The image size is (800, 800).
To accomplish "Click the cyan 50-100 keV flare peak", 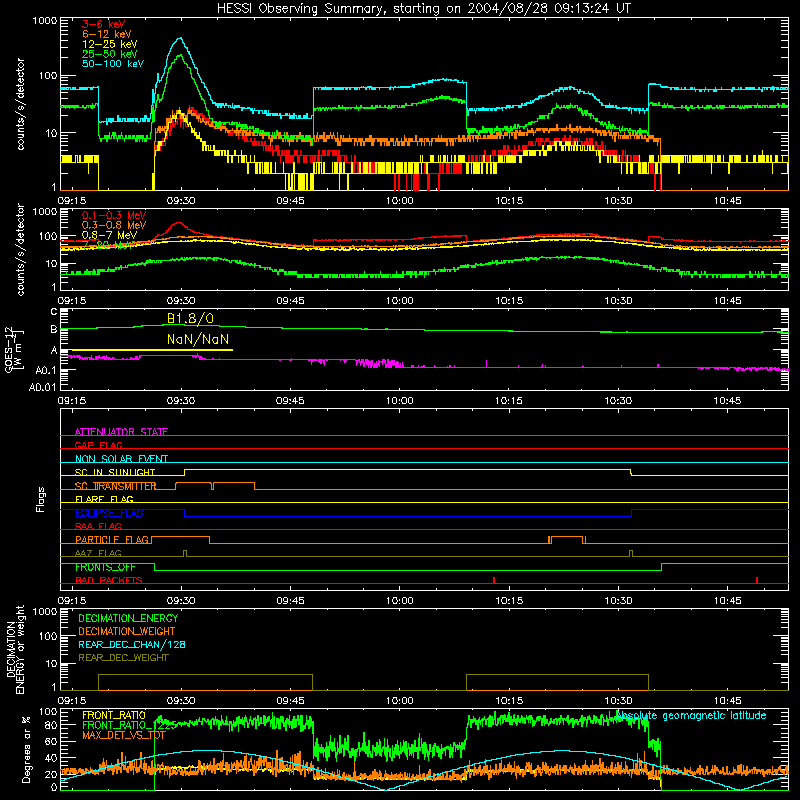I will tap(180, 38).
